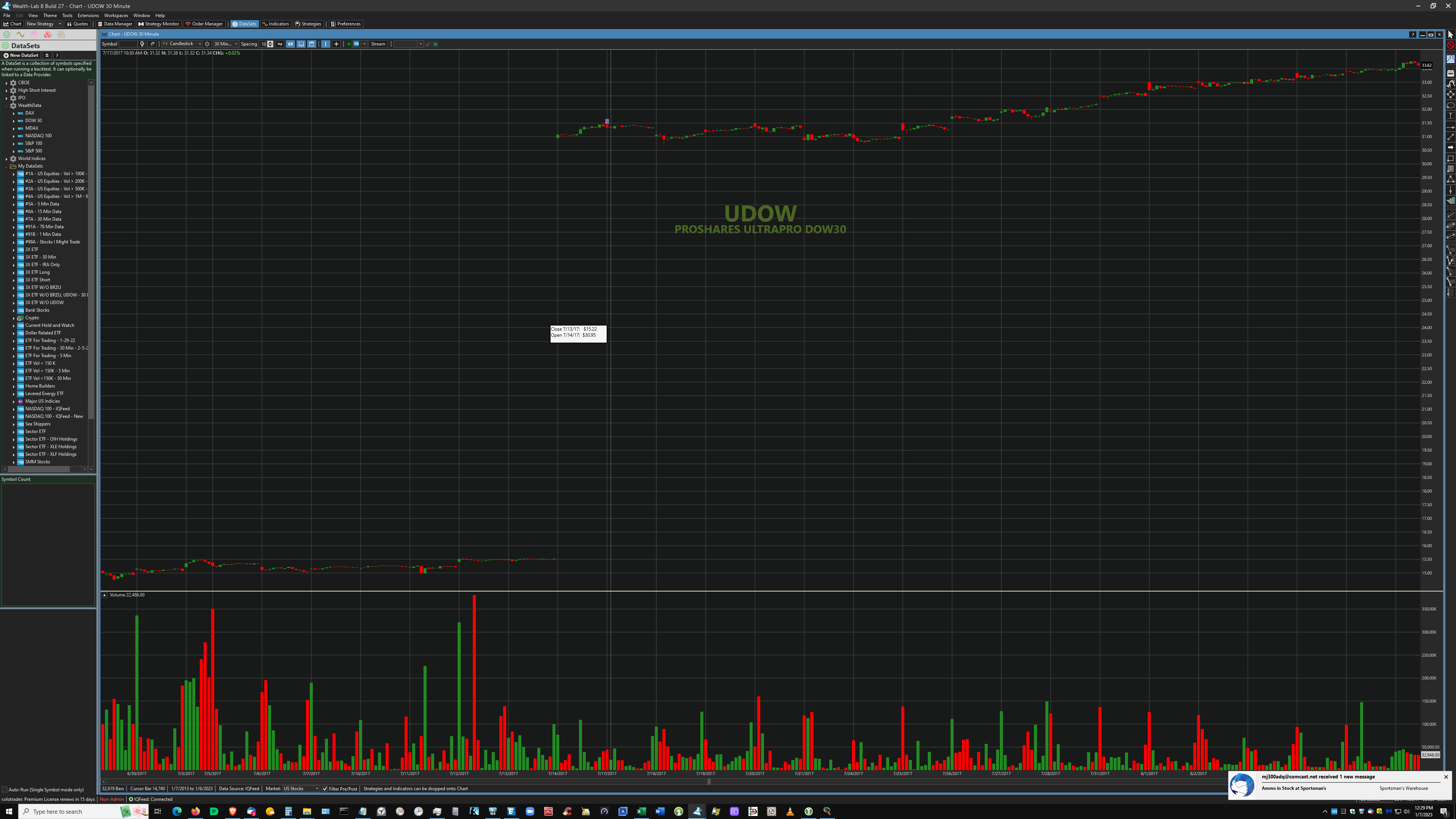1456x819 pixels.
Task: Open the US Stocks market dropdown
Action: point(301,789)
